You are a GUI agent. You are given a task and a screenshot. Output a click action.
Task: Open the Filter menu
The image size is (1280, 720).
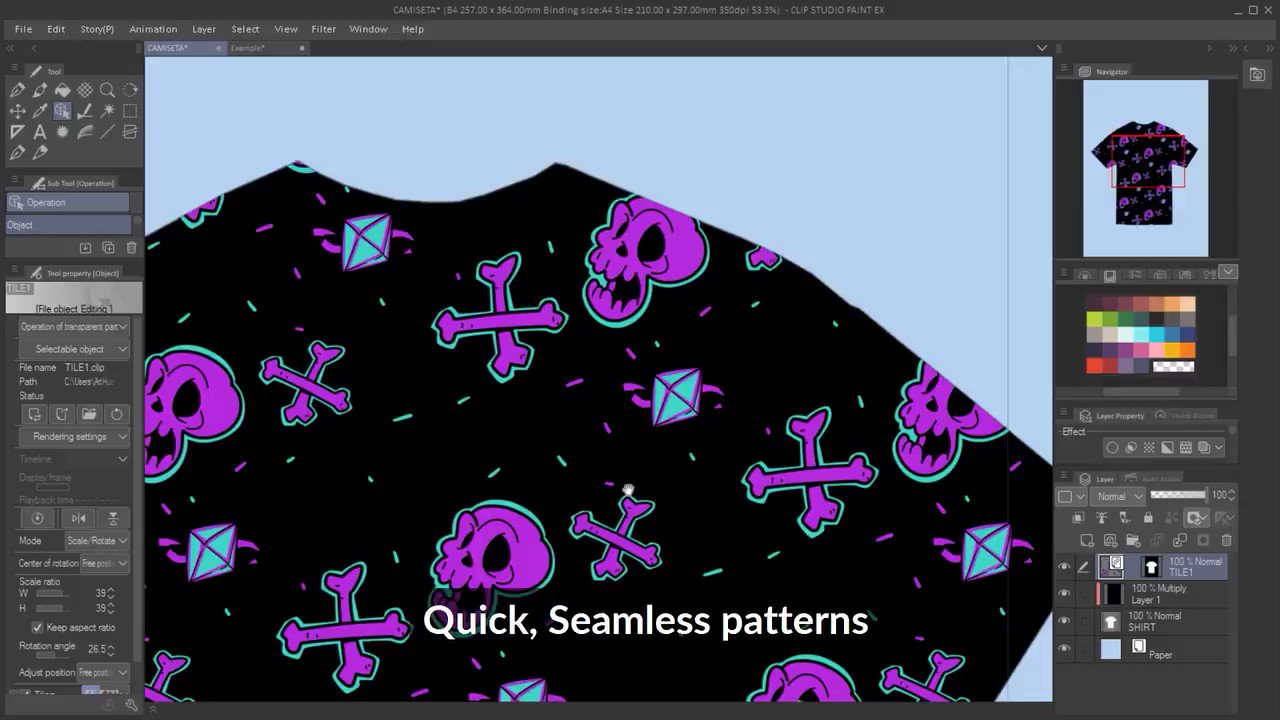323,29
